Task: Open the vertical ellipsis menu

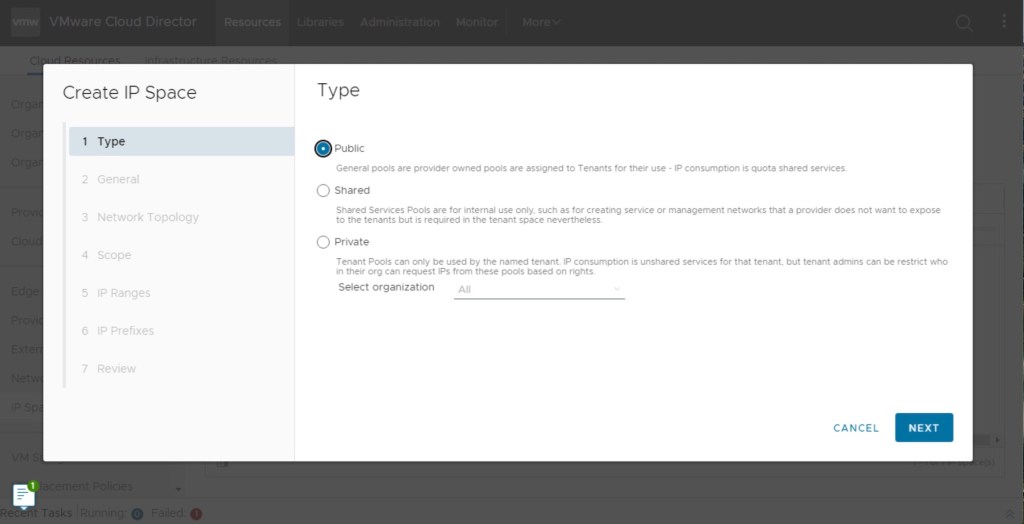Action: click(1003, 22)
